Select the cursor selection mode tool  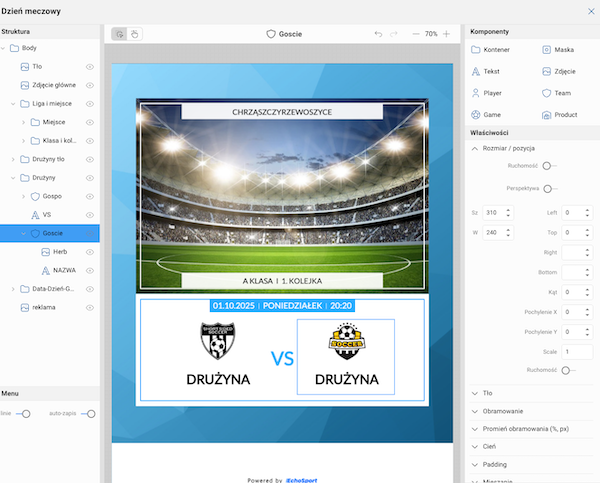click(120, 34)
